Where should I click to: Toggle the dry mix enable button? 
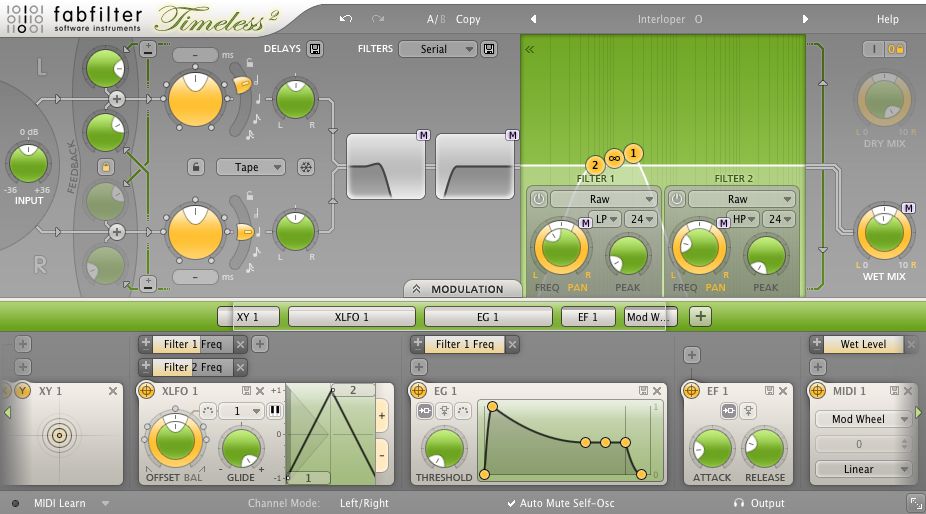874,49
